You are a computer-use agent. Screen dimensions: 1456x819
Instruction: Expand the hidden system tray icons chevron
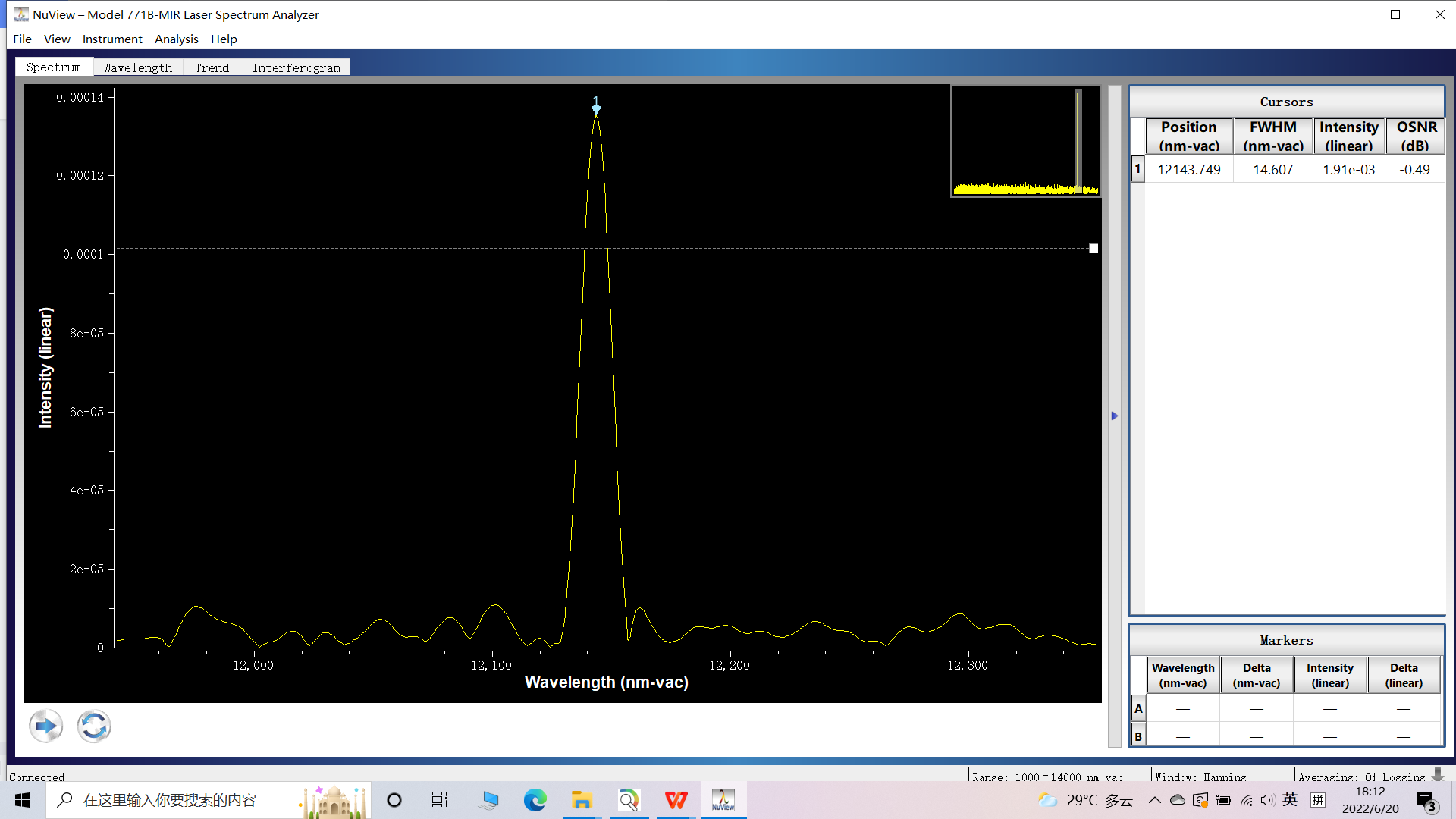[1154, 800]
